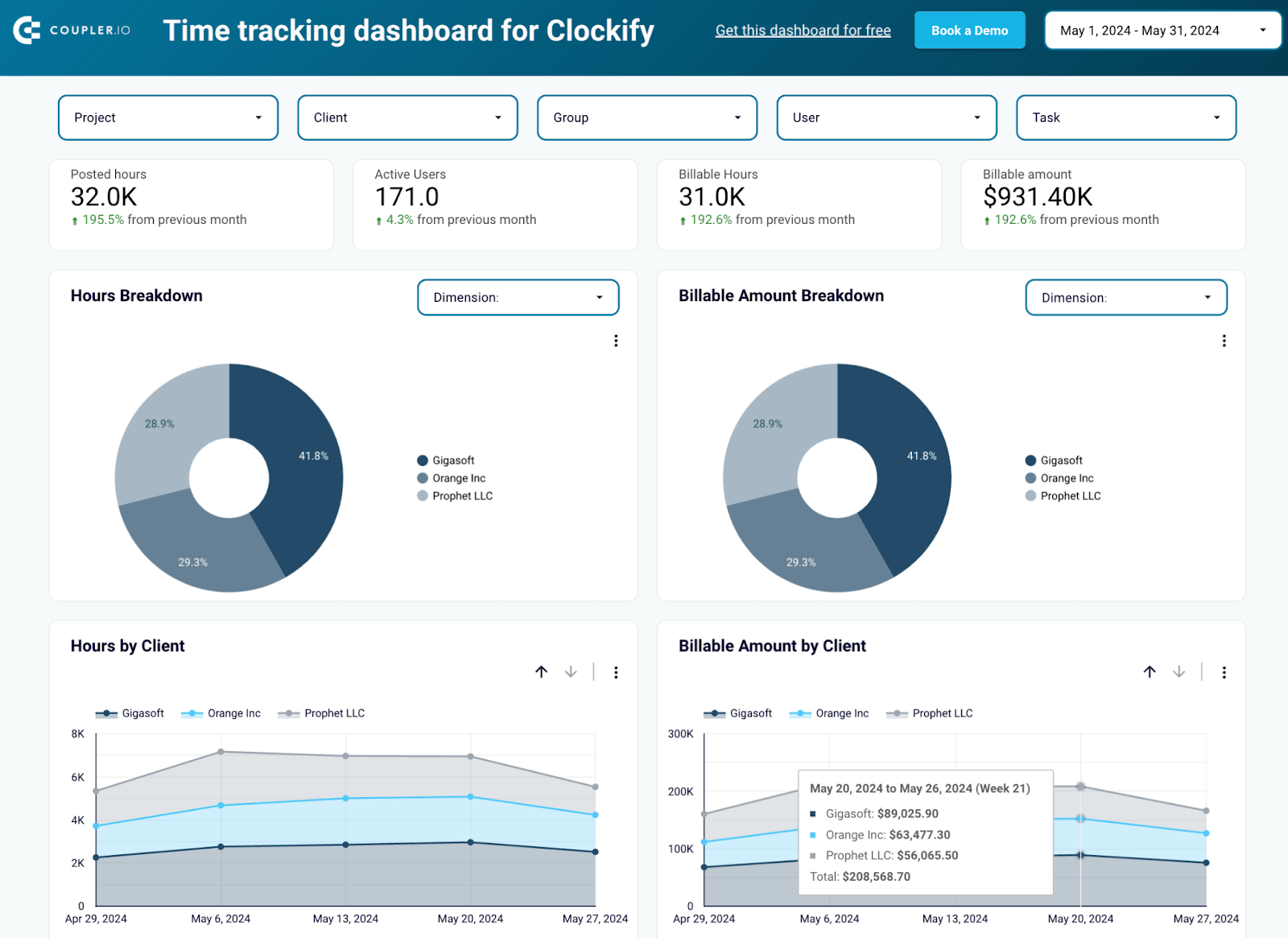1288x938 pixels.
Task: Click Prophet LLC legend marker in Hours by Client
Action: point(289,713)
